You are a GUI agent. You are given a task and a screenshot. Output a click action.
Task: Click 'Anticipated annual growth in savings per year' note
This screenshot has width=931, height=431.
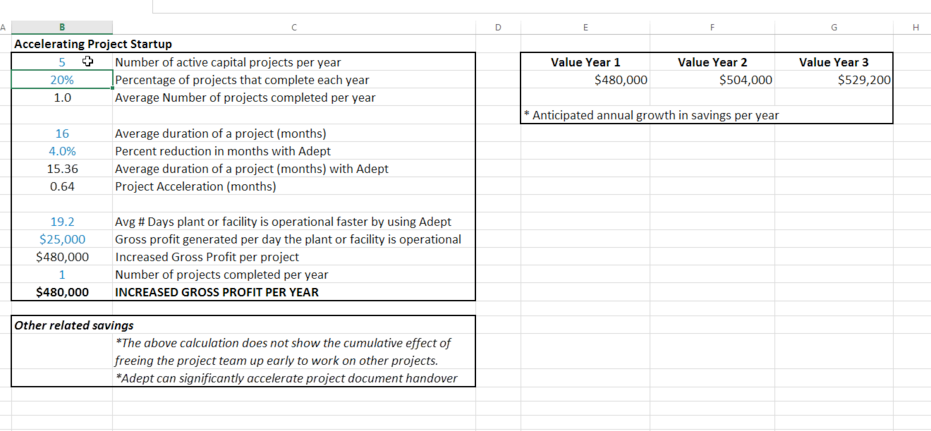651,115
